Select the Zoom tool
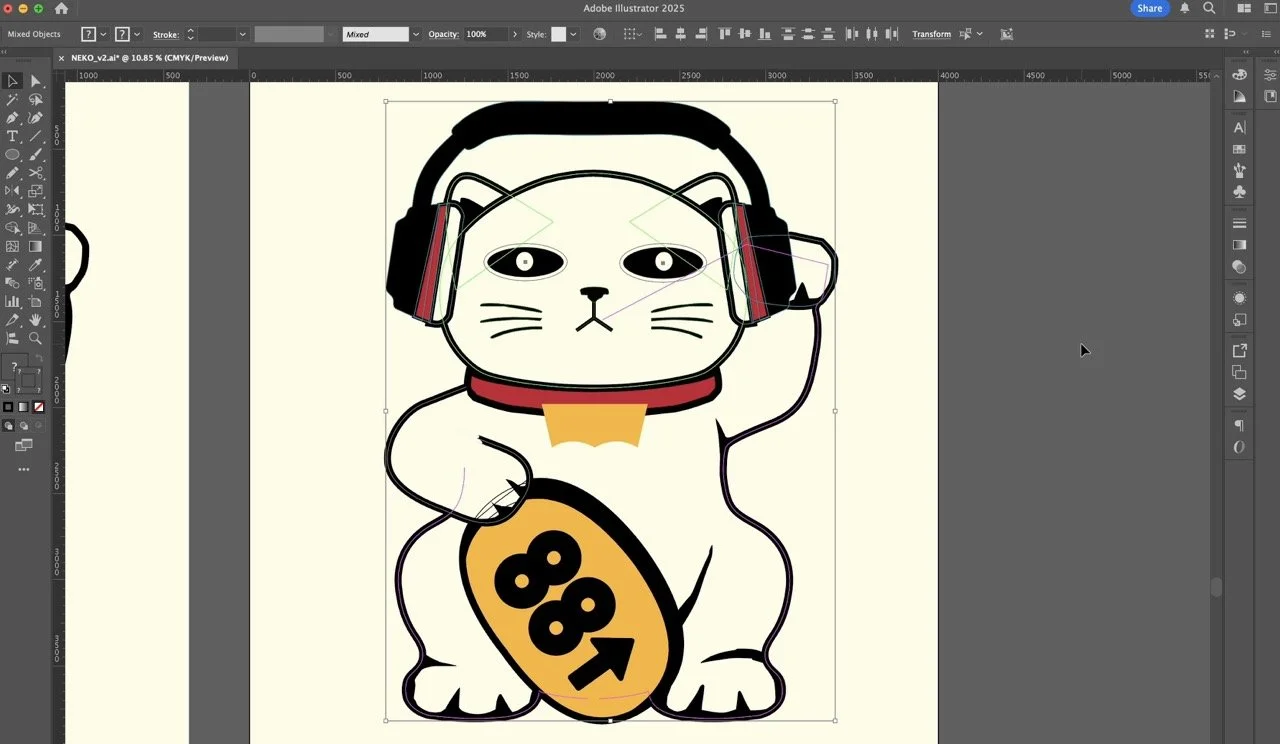The width and height of the screenshot is (1280, 744). click(35, 338)
